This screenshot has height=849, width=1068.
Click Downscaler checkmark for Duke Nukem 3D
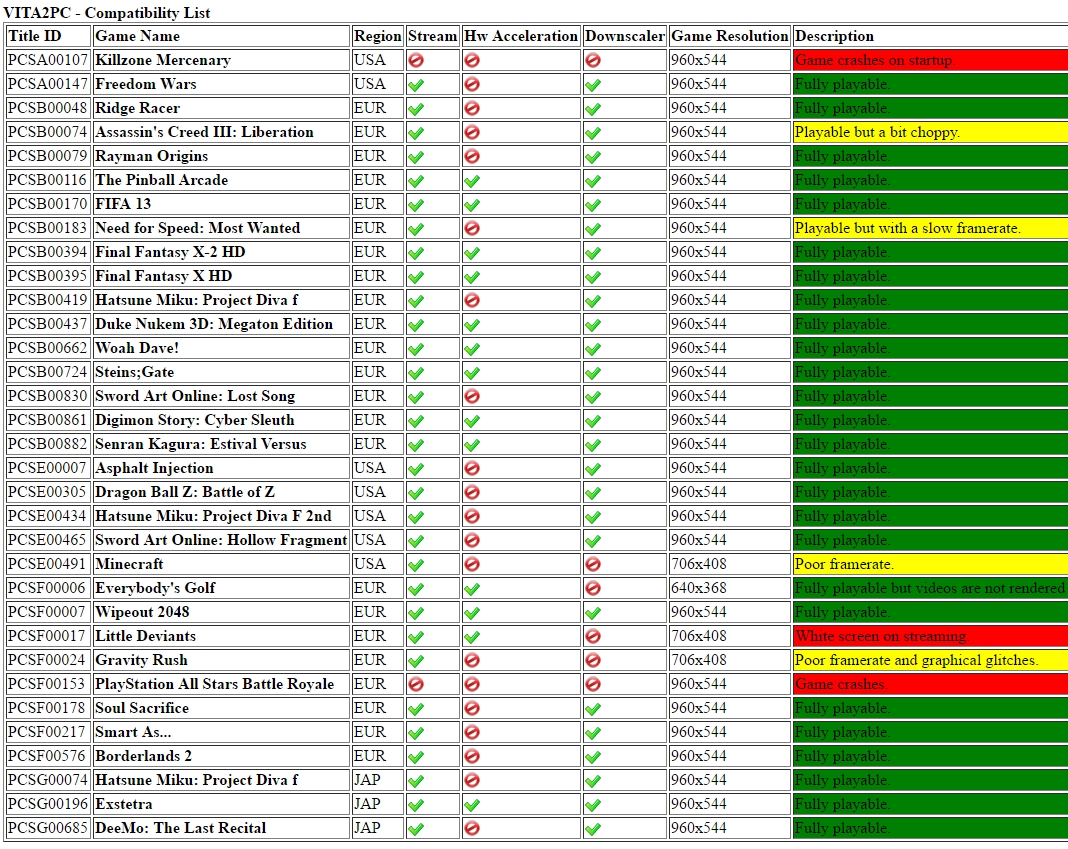(x=593, y=325)
